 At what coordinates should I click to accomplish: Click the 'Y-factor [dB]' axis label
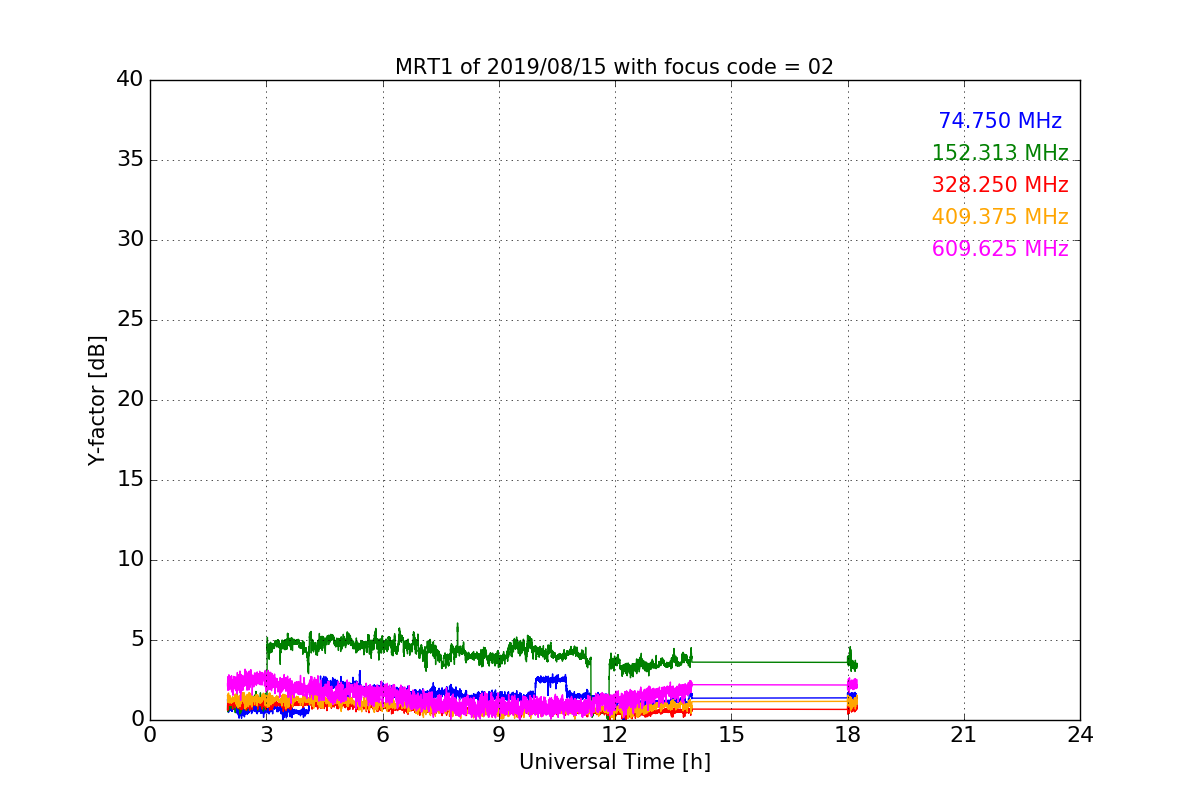coord(97,400)
